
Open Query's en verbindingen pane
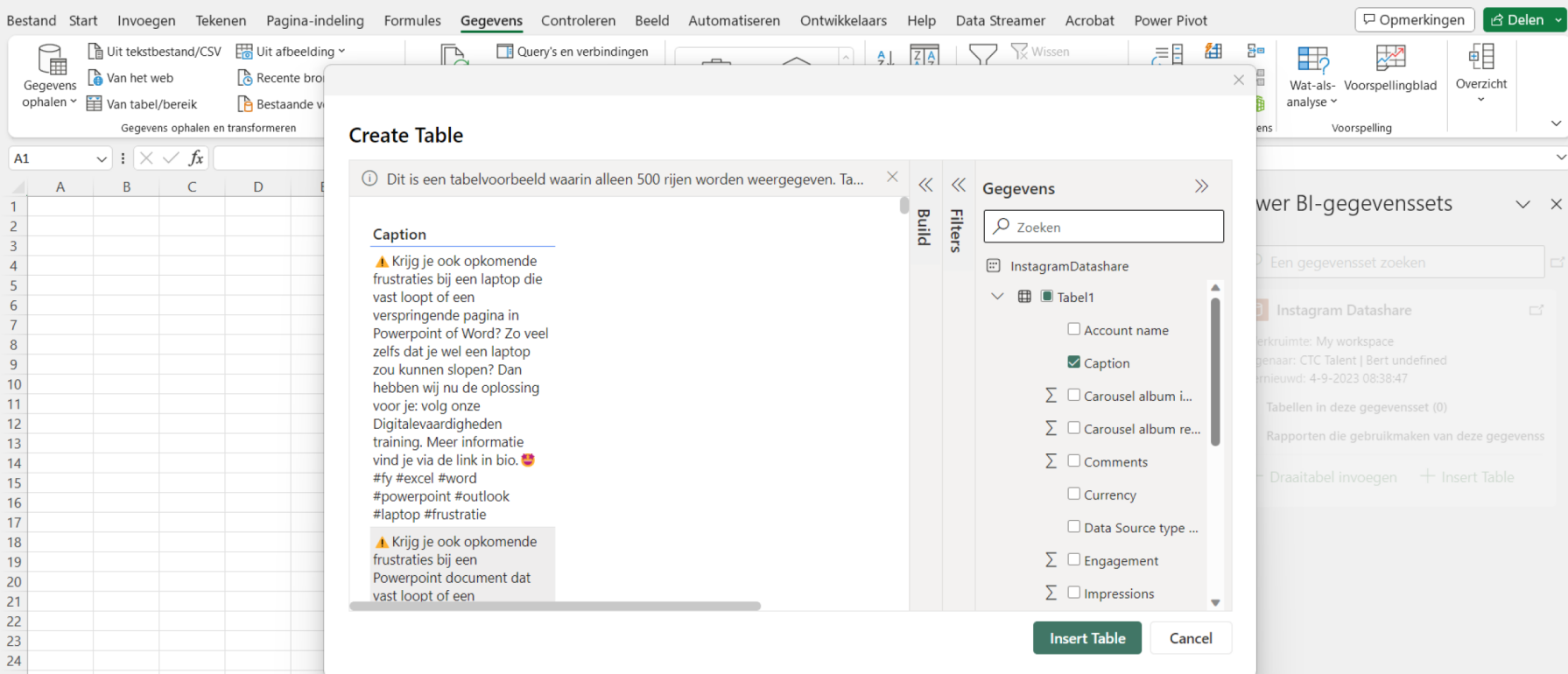coord(573,52)
